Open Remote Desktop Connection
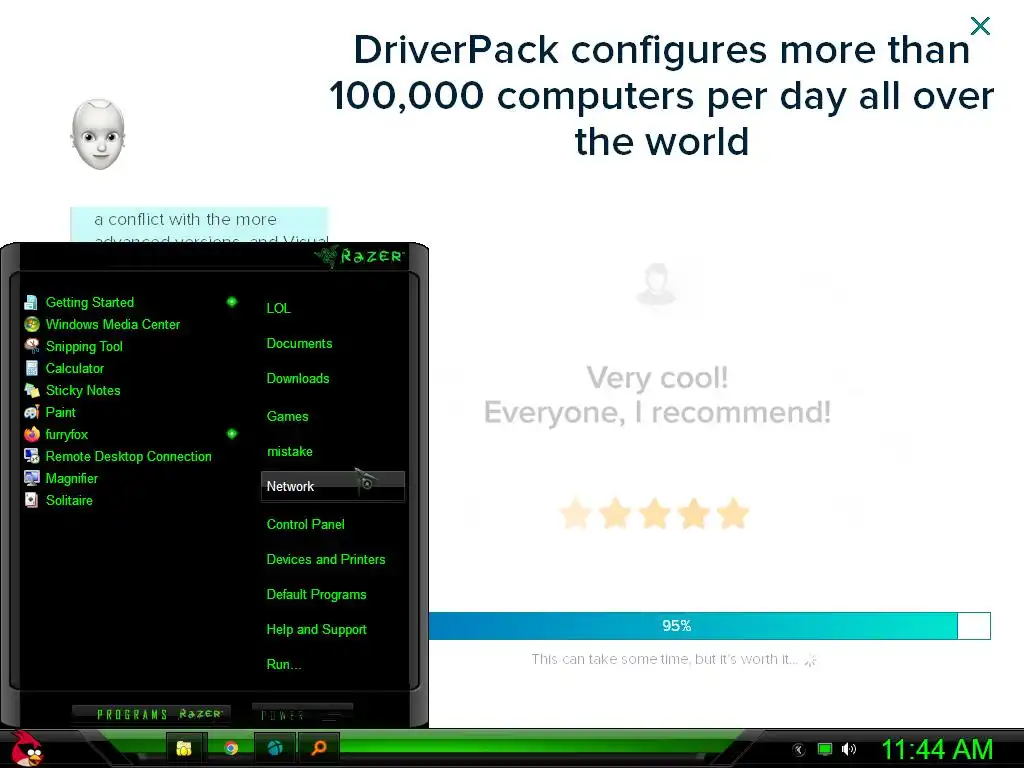 [131, 456]
